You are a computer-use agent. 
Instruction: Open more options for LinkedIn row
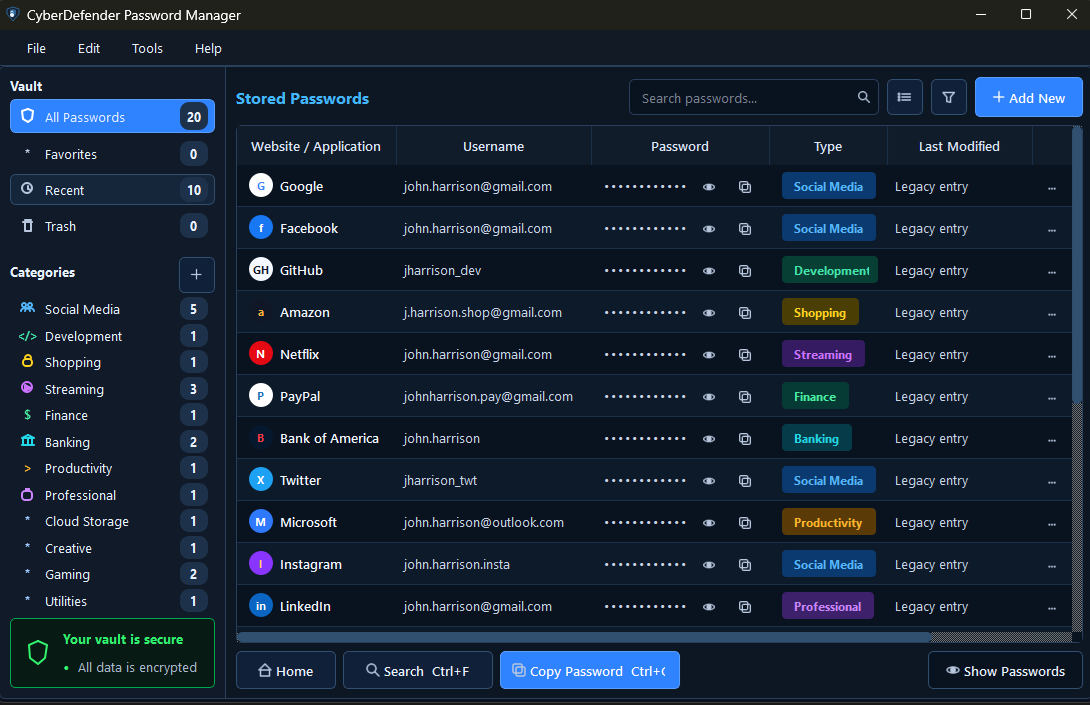1052,608
